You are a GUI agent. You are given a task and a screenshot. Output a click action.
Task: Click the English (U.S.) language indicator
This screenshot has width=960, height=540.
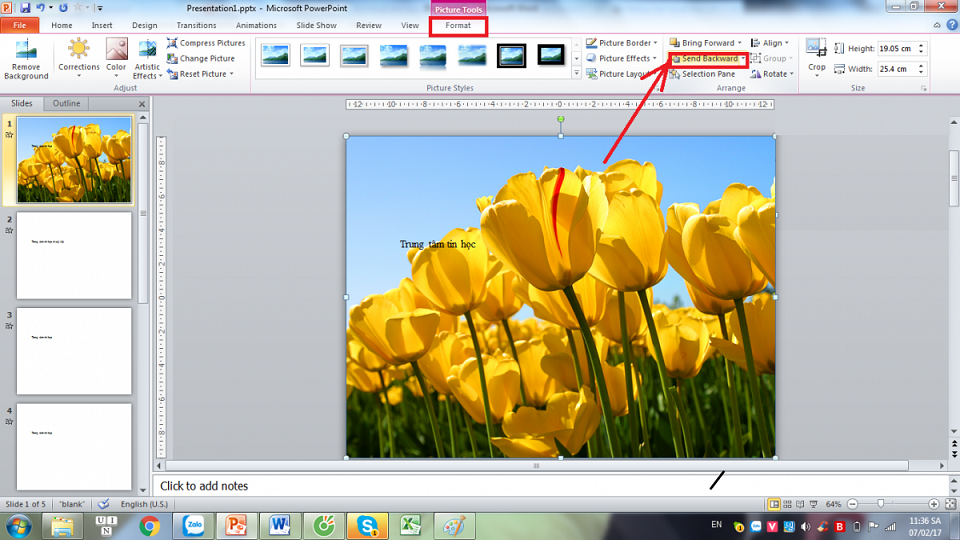144,504
